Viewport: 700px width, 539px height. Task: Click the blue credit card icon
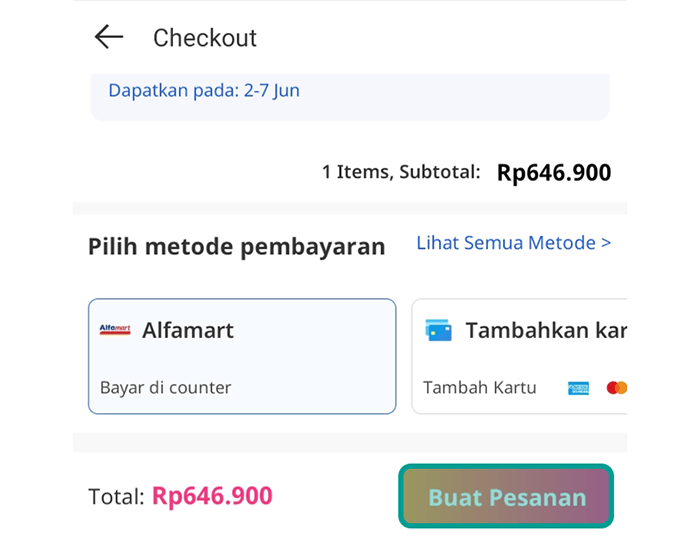[438, 330]
